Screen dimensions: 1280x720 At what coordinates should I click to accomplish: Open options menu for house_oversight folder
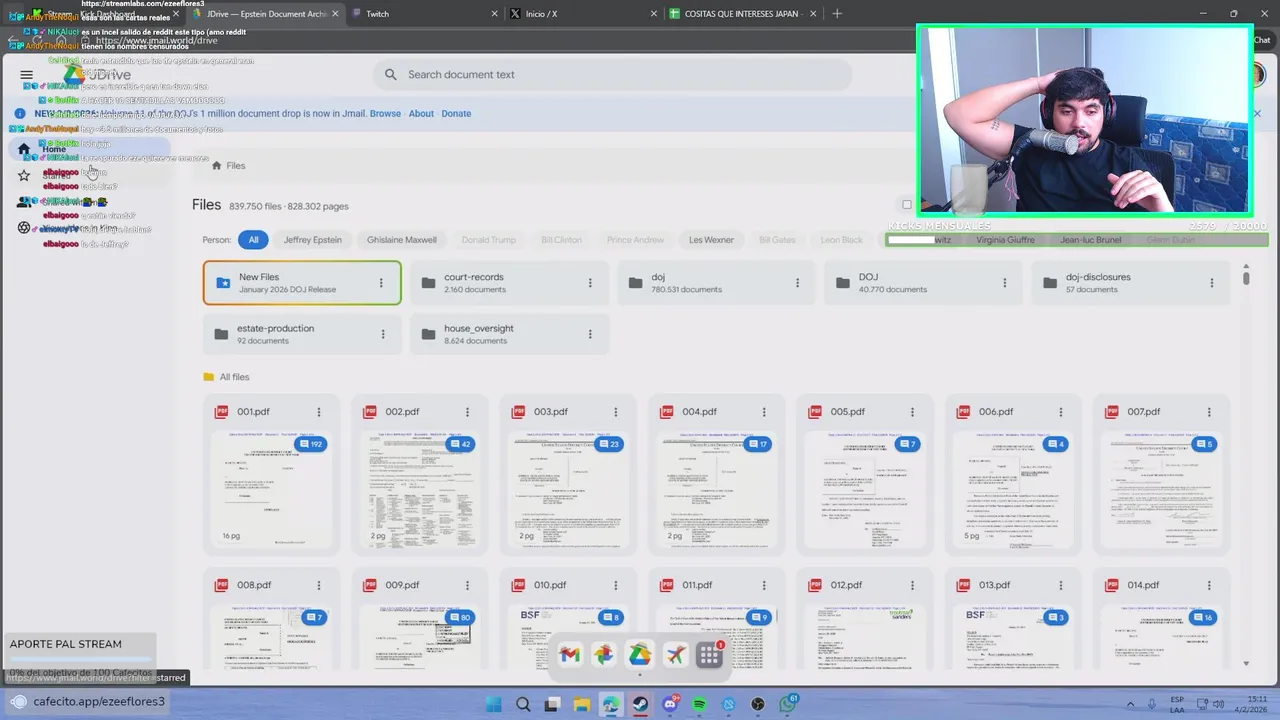click(x=590, y=334)
